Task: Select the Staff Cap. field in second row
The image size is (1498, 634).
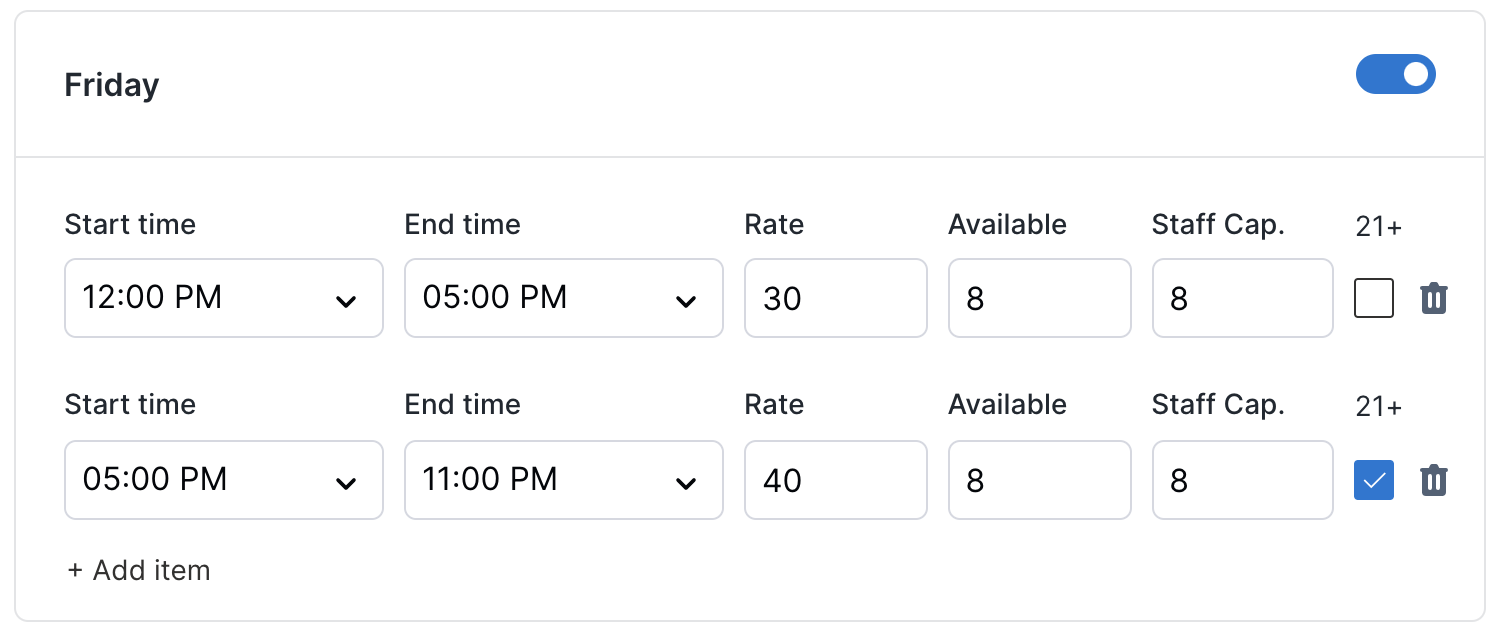Action: click(1242, 480)
